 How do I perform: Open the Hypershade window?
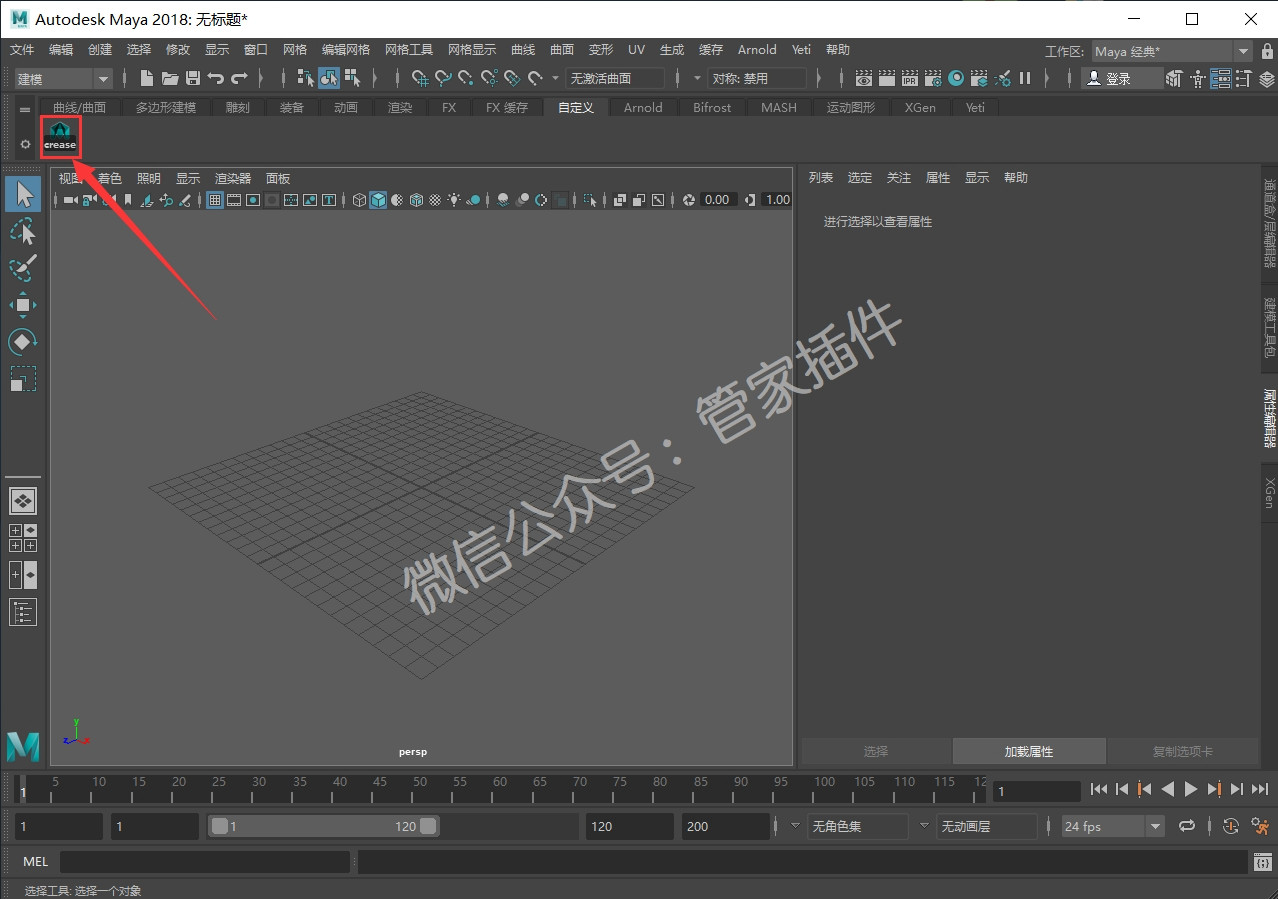pos(956,78)
